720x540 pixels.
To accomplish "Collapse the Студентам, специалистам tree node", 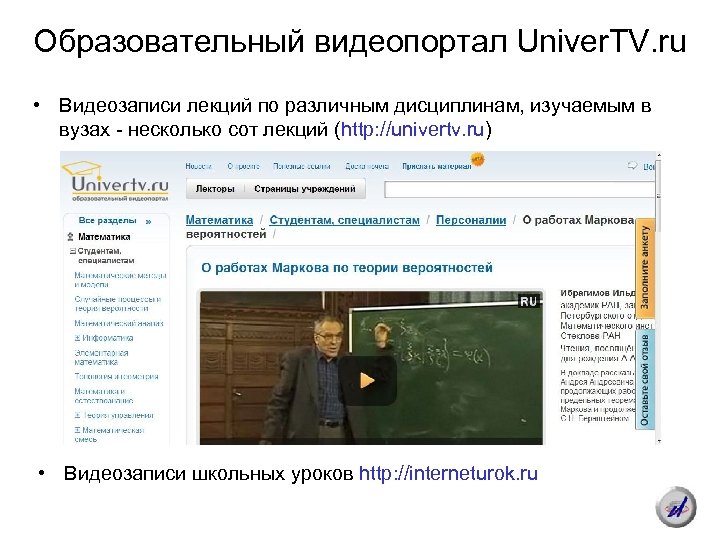I will point(73,251).
